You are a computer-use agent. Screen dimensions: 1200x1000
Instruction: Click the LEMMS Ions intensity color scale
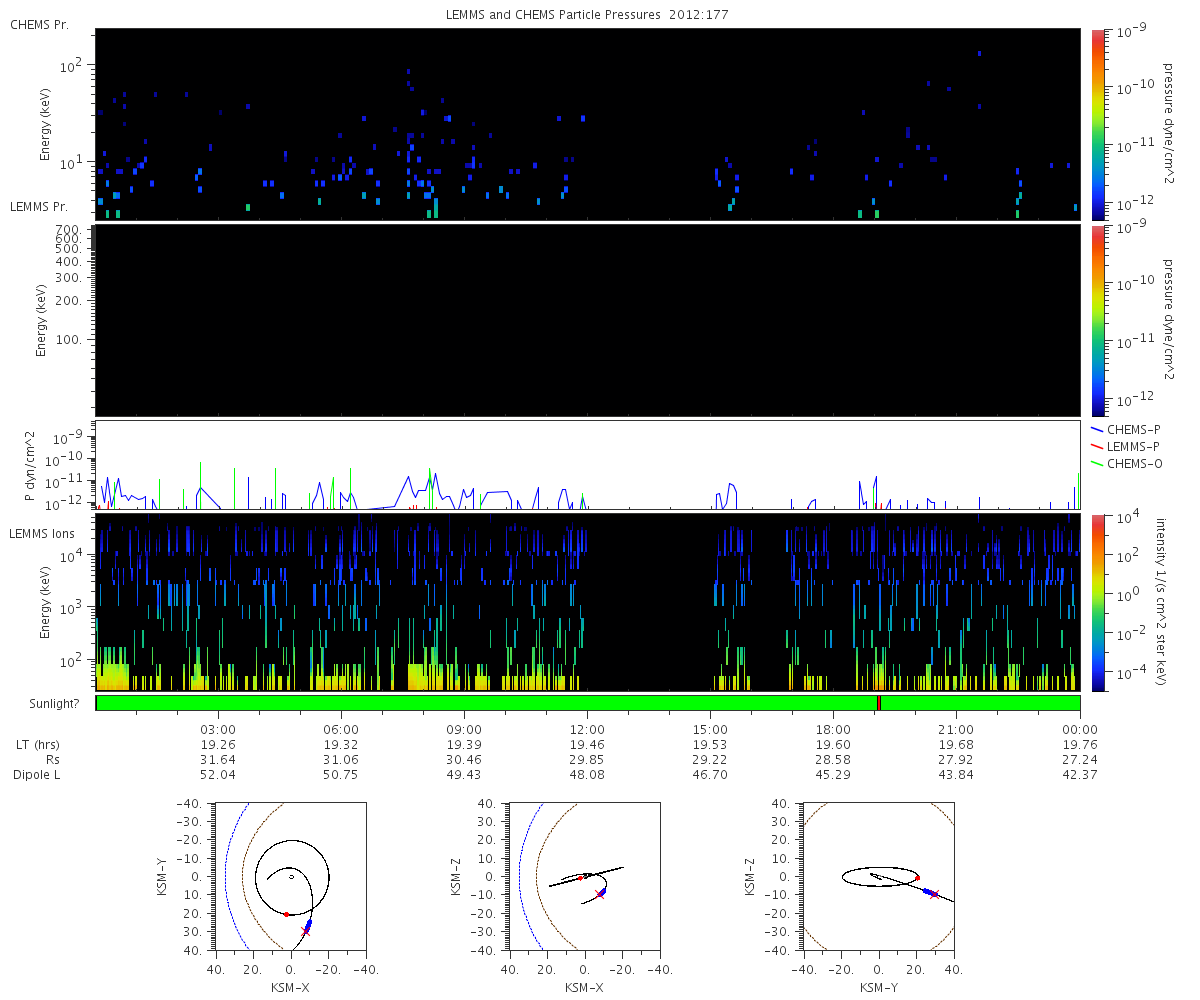(1099, 602)
